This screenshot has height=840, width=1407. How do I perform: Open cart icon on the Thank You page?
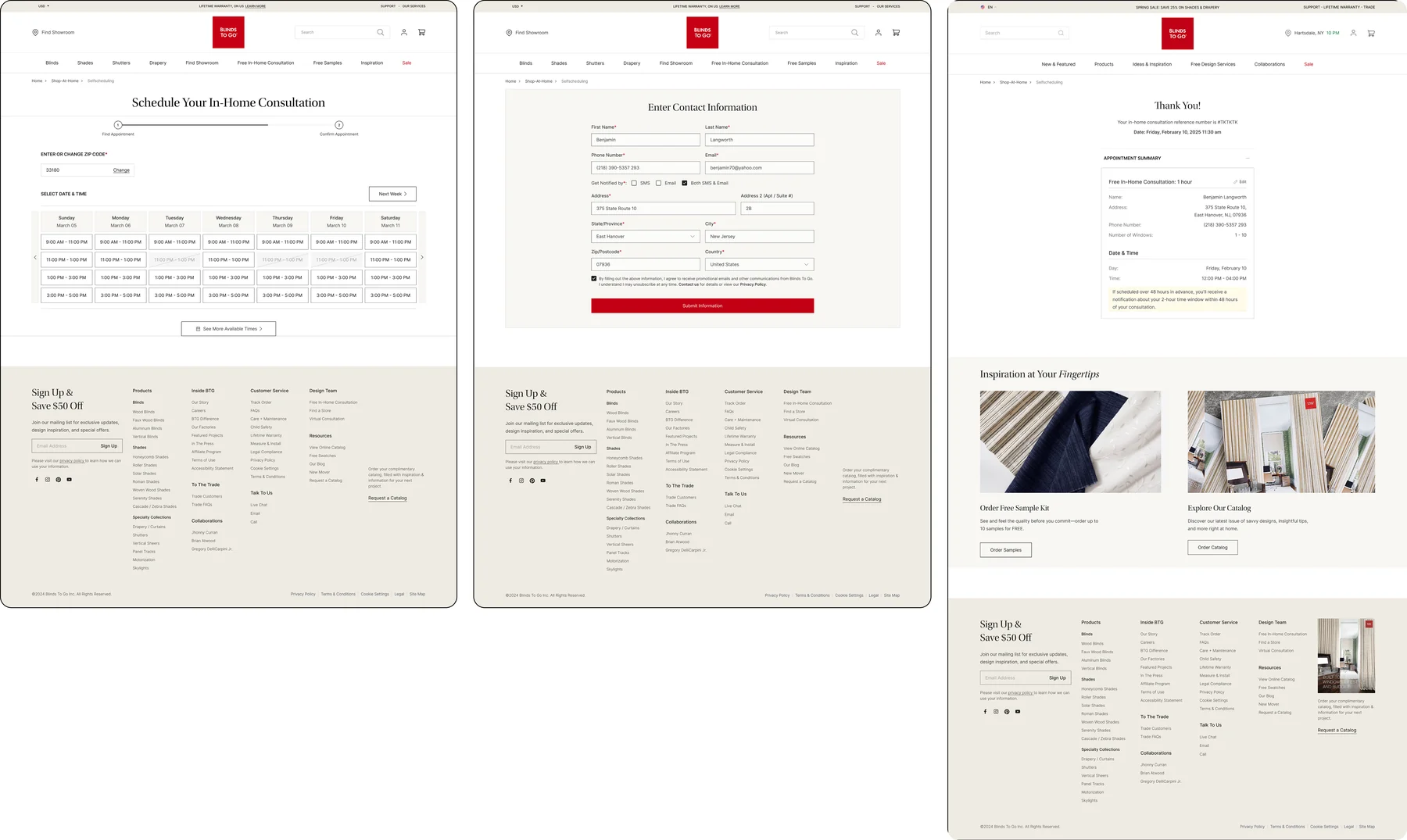point(1371,34)
